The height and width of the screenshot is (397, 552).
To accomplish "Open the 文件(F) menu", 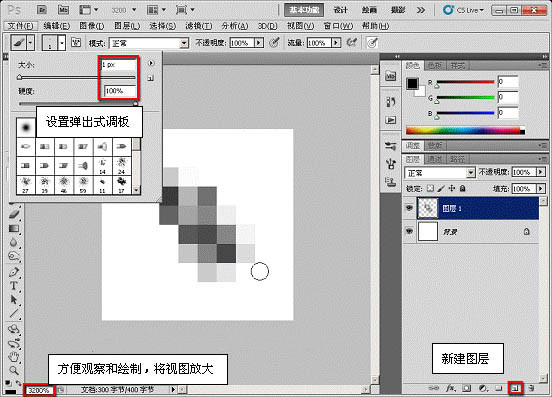I will click(x=20, y=26).
